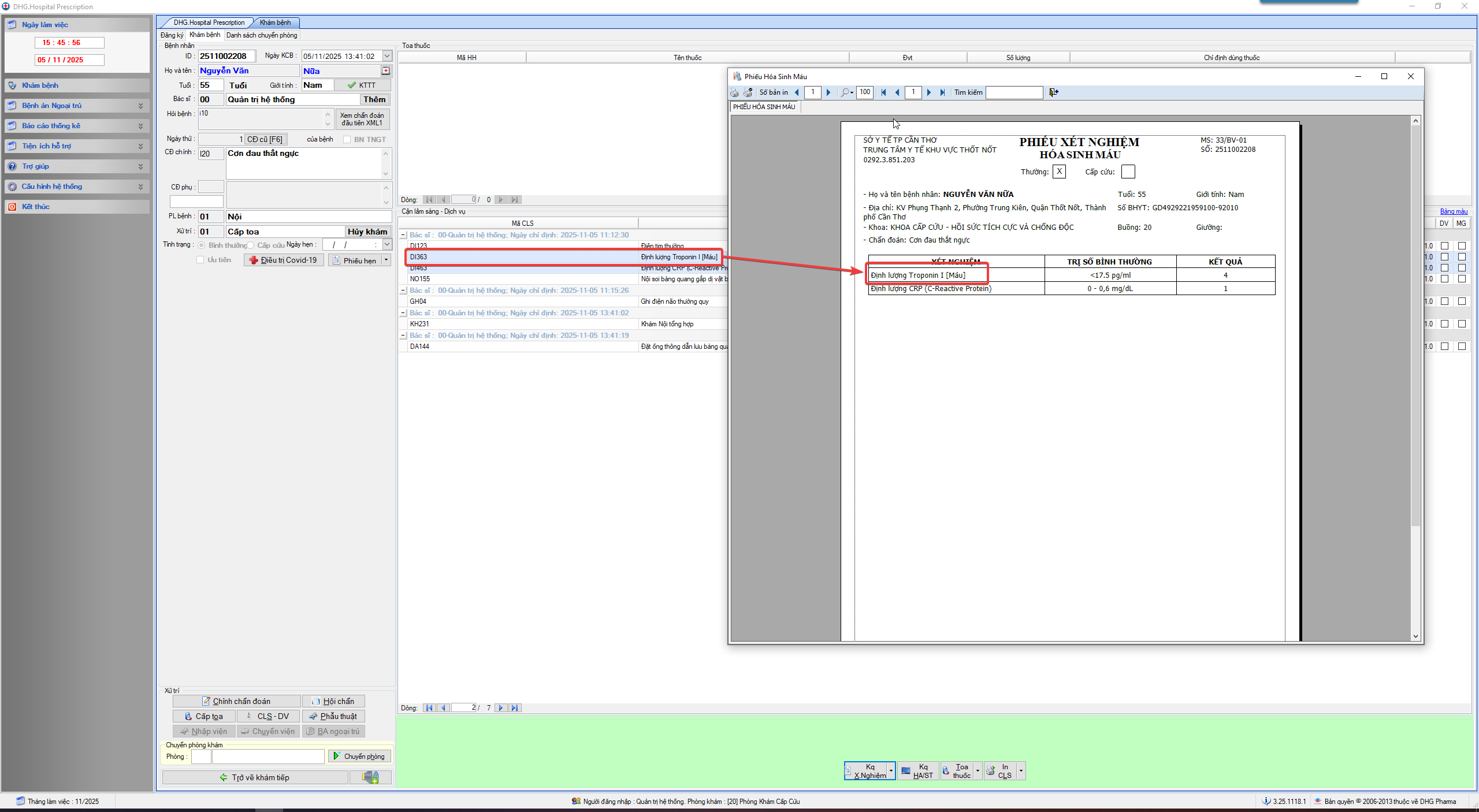Go to last page of report
Image resolution: width=1479 pixels, height=812 pixels.
click(x=943, y=92)
